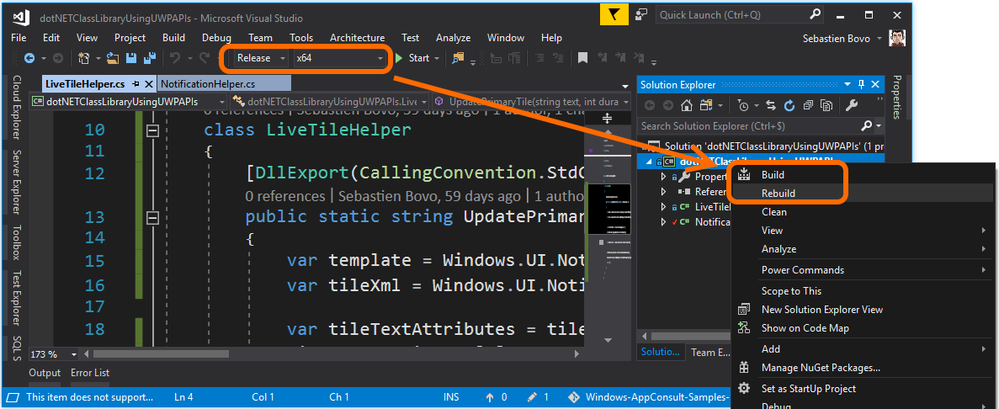
Task: Switch to the NotificationHelper.cs tab
Action: (x=208, y=83)
